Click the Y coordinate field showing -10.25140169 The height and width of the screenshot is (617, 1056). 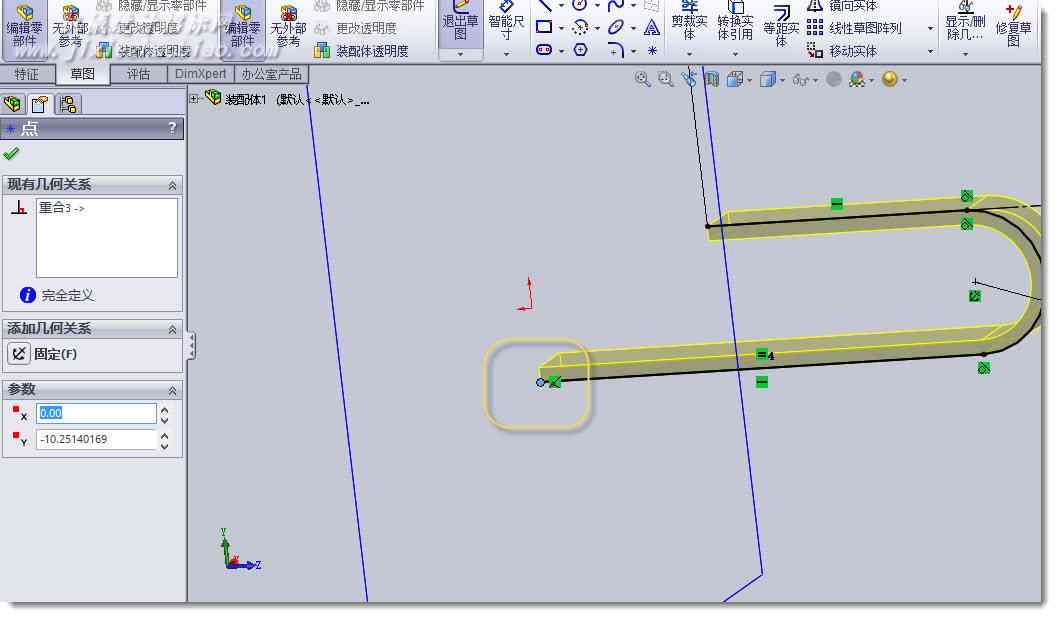click(x=96, y=439)
